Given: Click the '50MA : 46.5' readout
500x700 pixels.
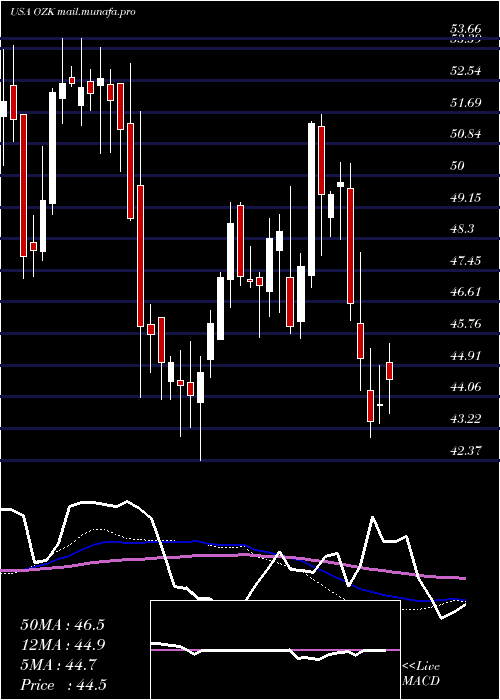Looking at the screenshot, I should point(62,625).
